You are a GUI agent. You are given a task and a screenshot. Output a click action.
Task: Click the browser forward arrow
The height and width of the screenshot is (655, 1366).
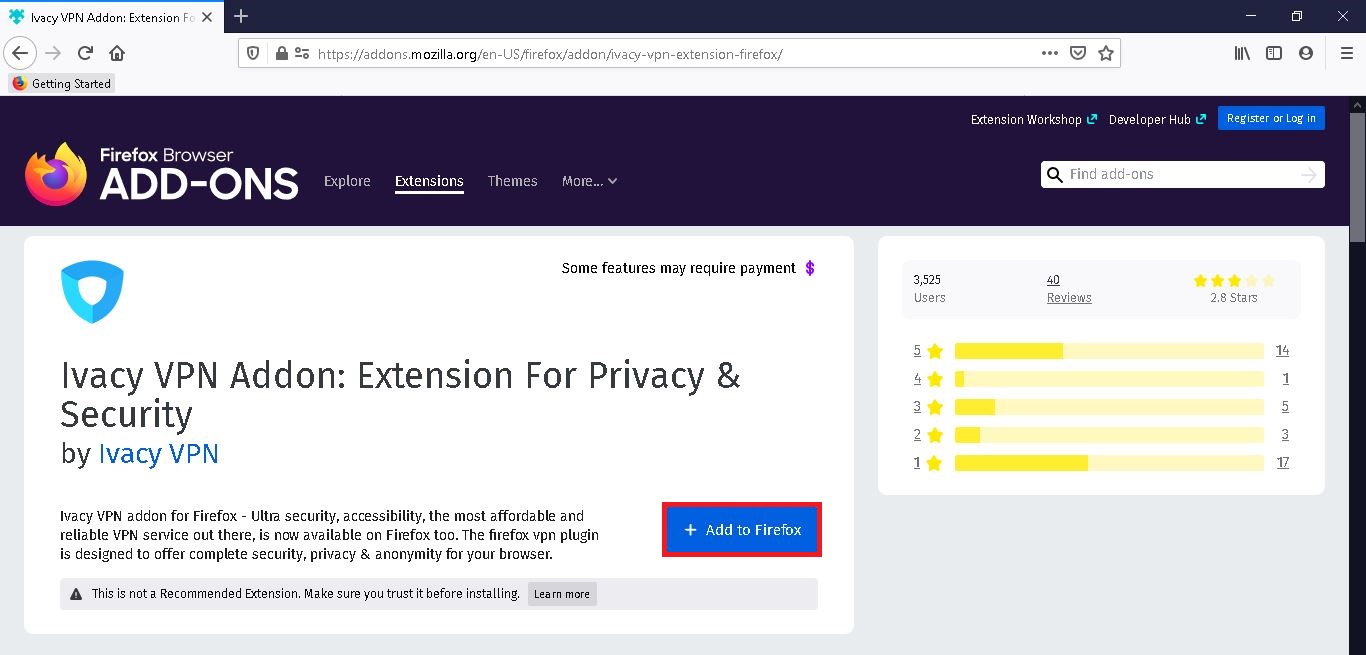[53, 53]
